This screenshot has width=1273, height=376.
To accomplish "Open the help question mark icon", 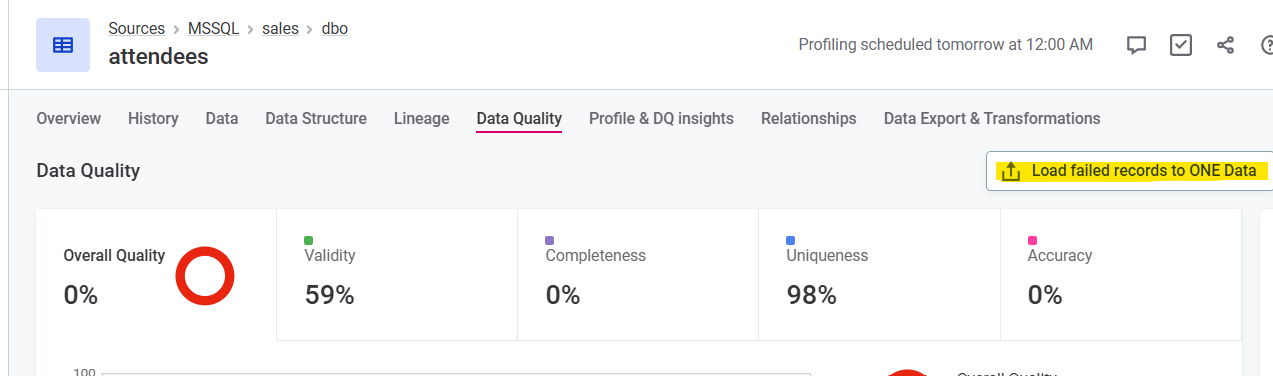I will tap(1267, 45).
